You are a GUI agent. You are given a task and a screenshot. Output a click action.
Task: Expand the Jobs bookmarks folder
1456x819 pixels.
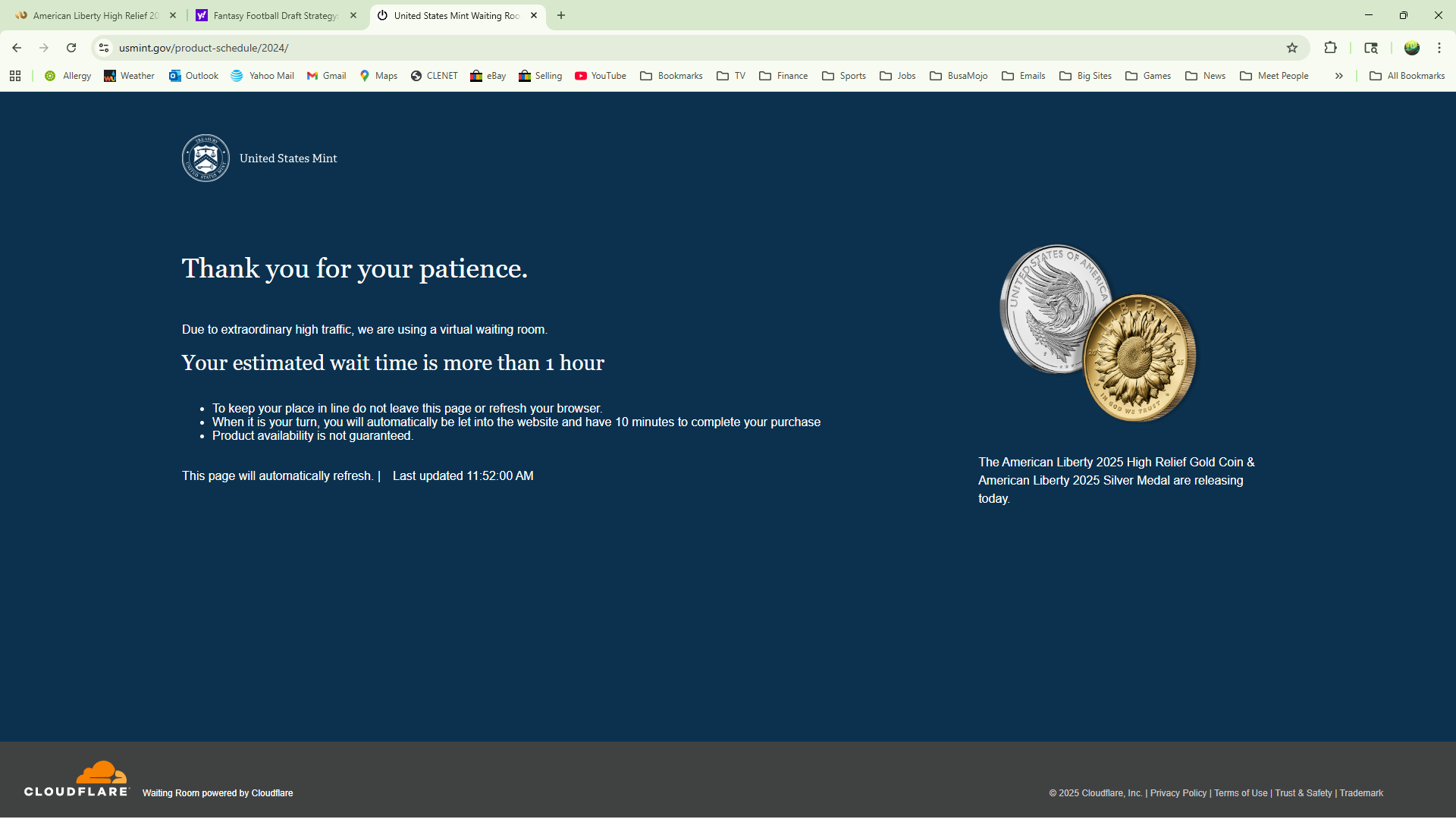(x=897, y=76)
